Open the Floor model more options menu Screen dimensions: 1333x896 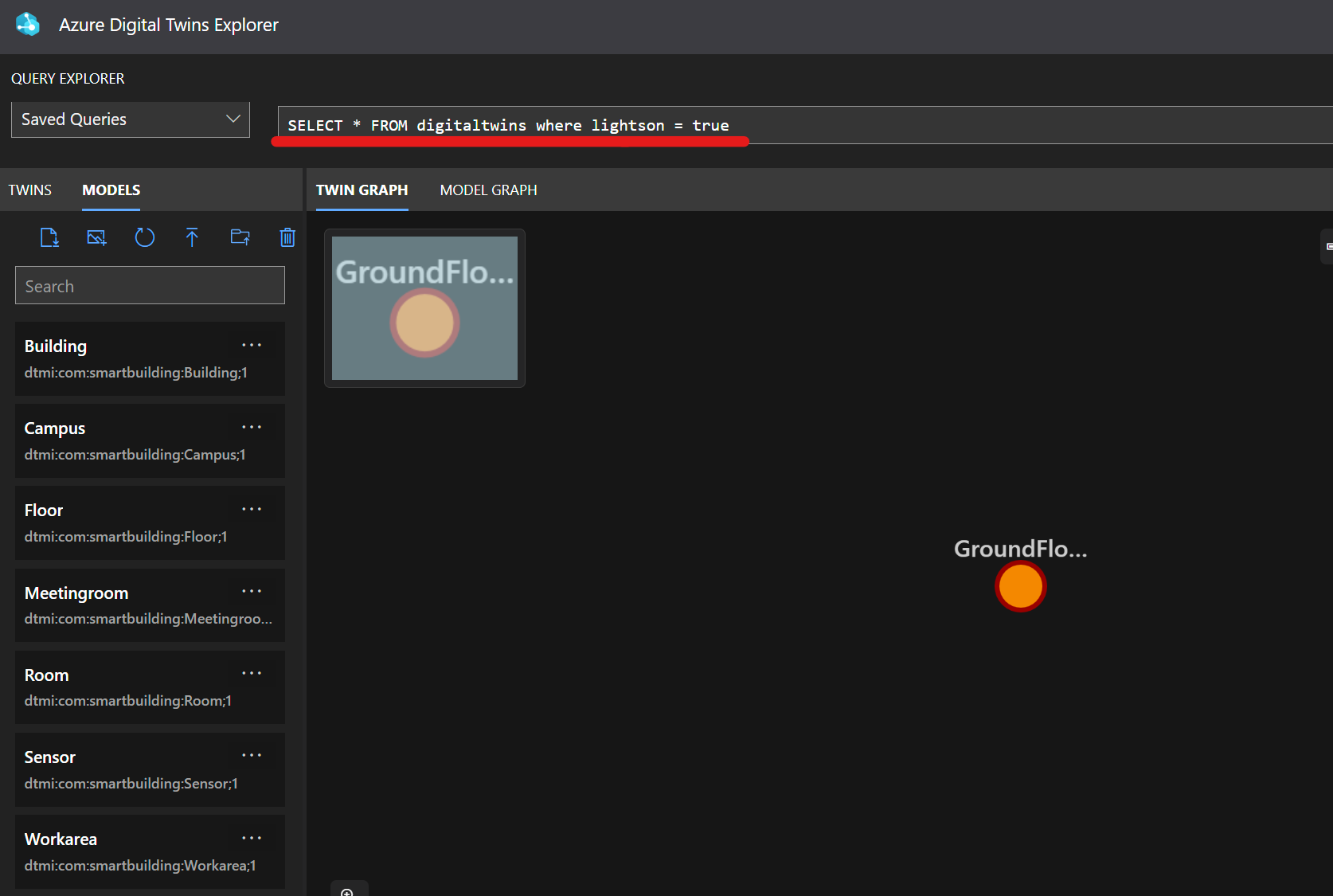[252, 509]
